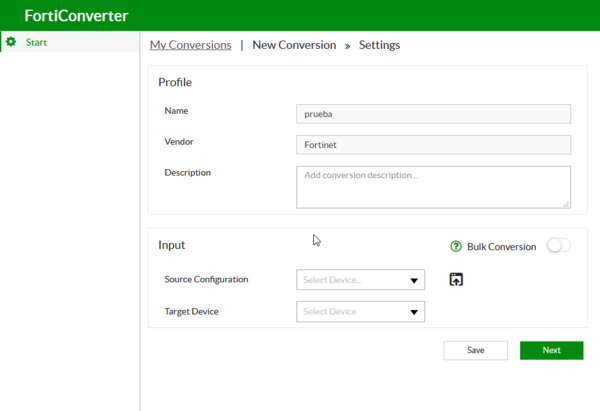Click the Source Configuration dropdown arrow
The image size is (600, 411).
[414, 281]
